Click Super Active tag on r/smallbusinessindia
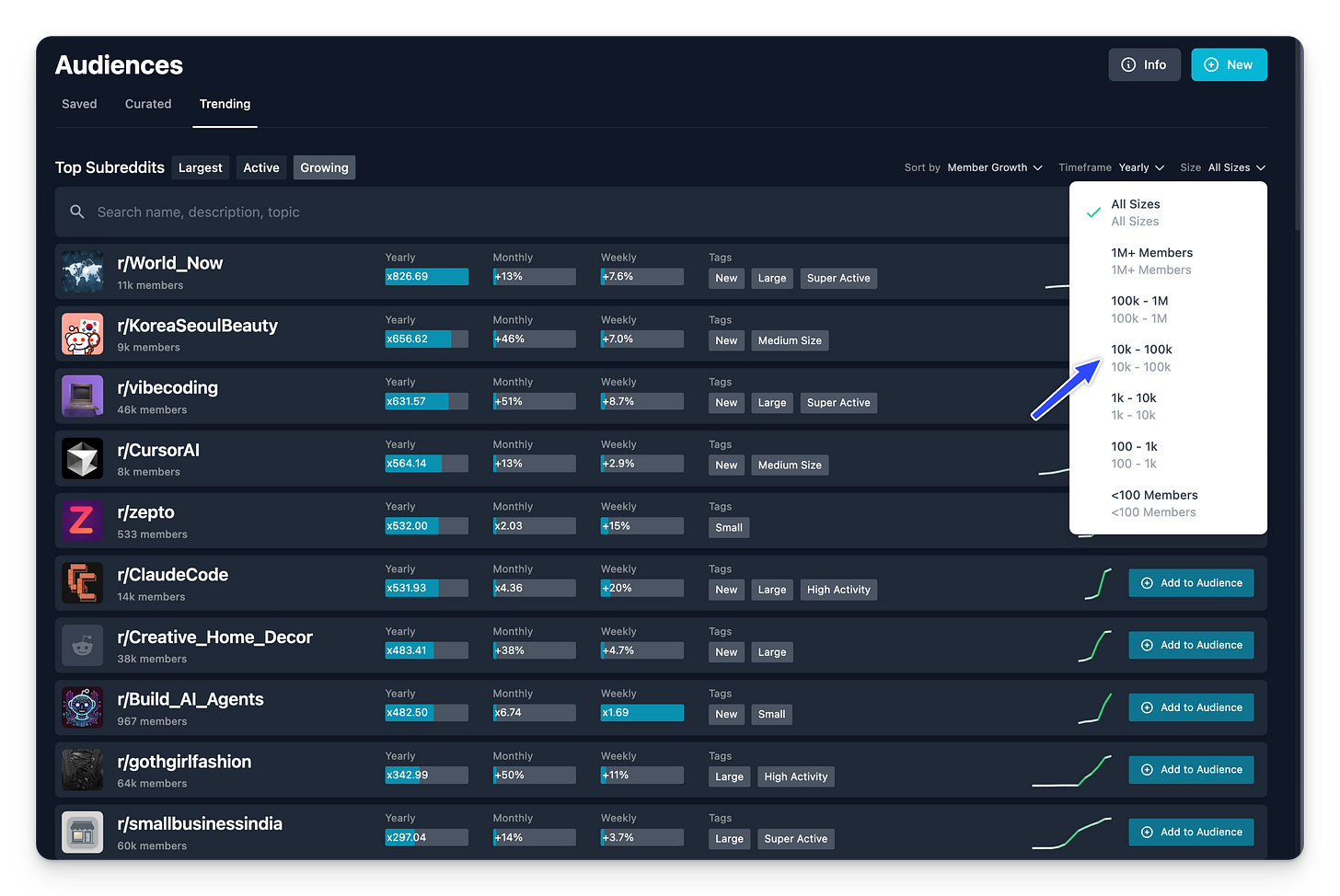 (x=796, y=839)
